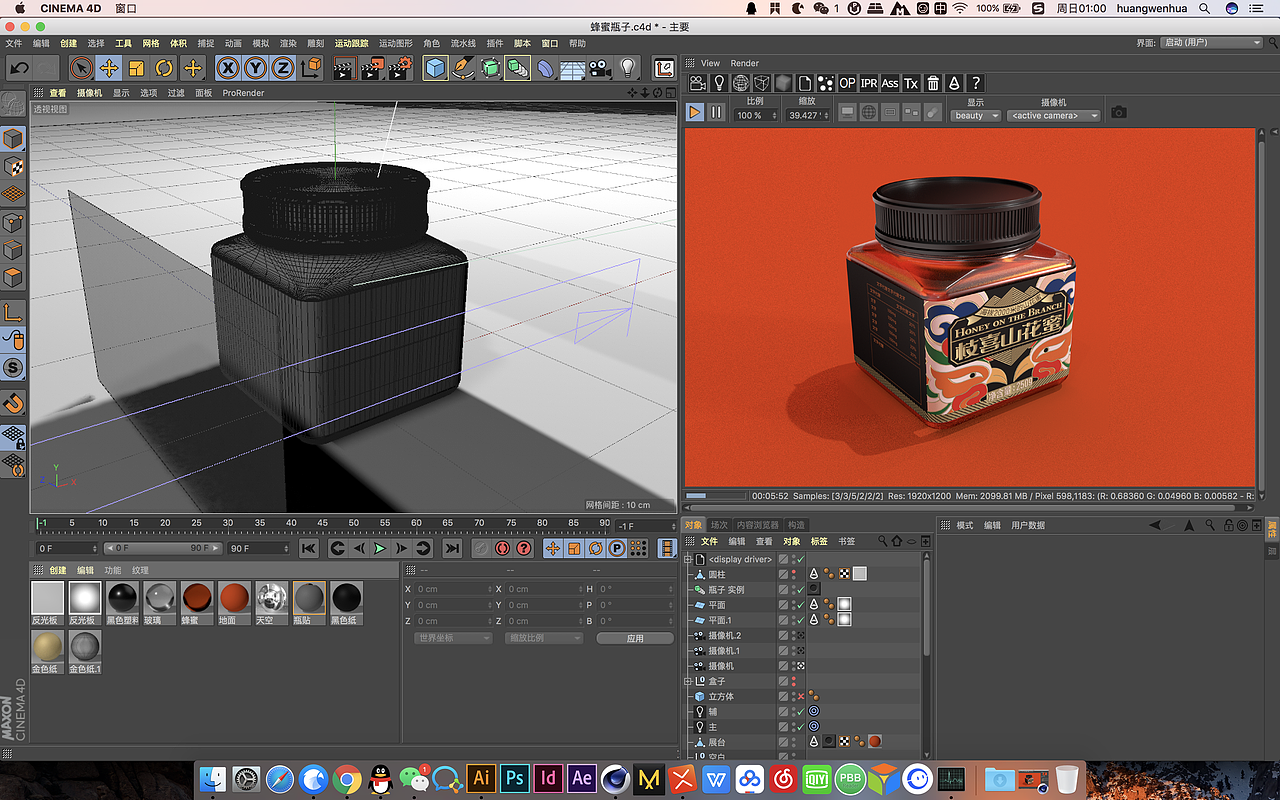Click frame 45 on the timeline ruler
1280x800 pixels.
click(322, 524)
